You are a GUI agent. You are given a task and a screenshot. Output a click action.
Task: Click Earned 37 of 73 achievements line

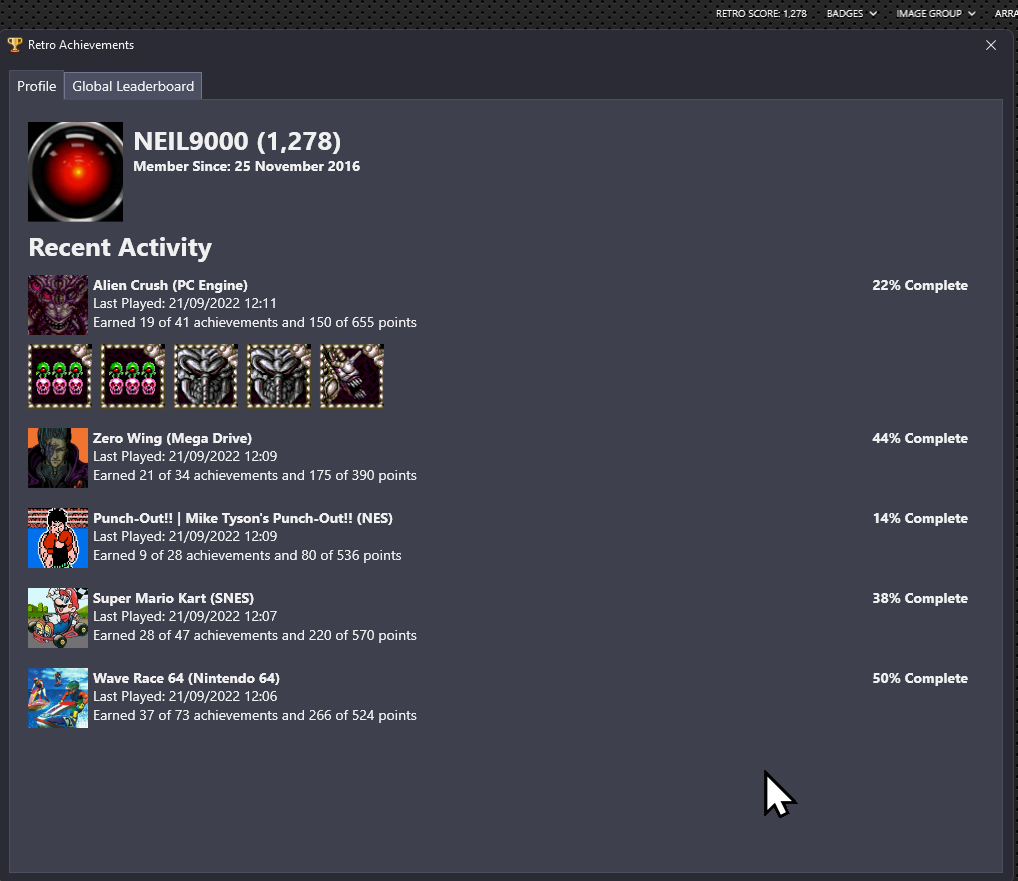[x=254, y=715]
